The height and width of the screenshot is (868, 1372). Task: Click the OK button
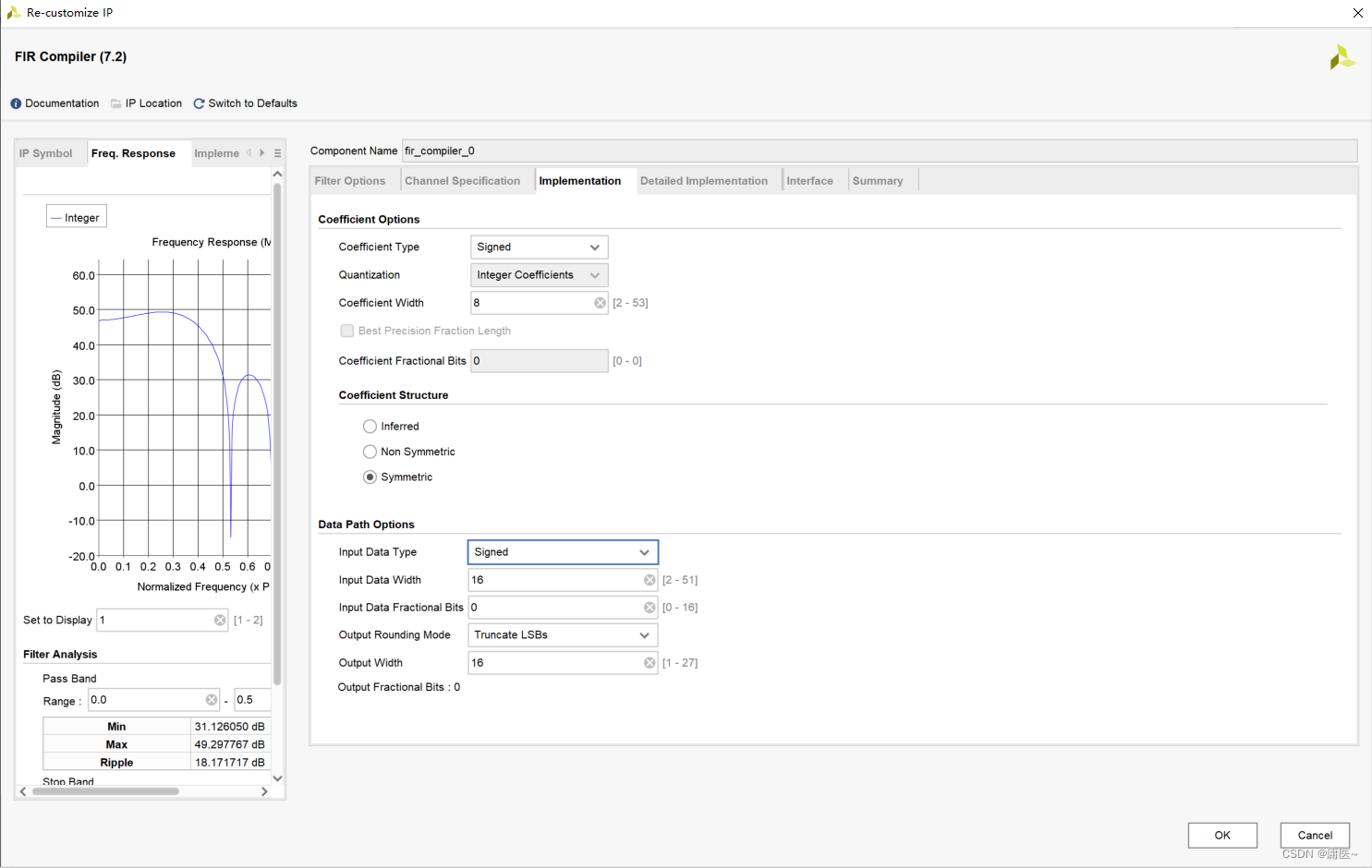(x=1222, y=835)
